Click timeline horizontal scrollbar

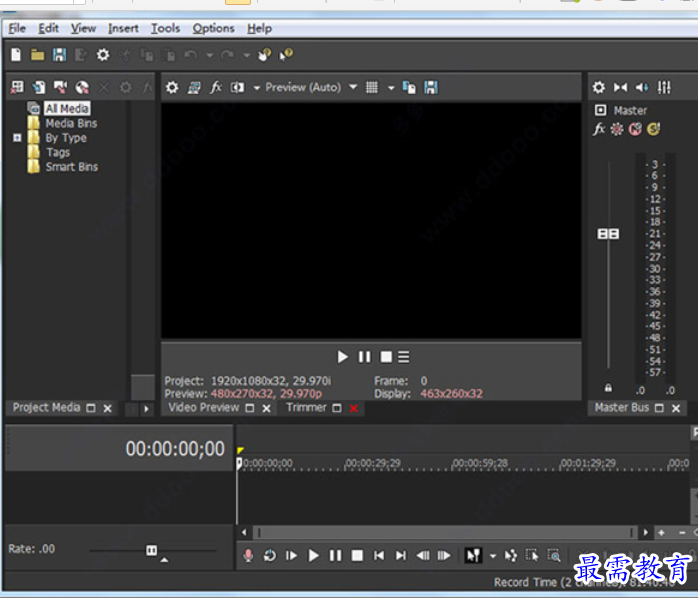(x=445, y=532)
